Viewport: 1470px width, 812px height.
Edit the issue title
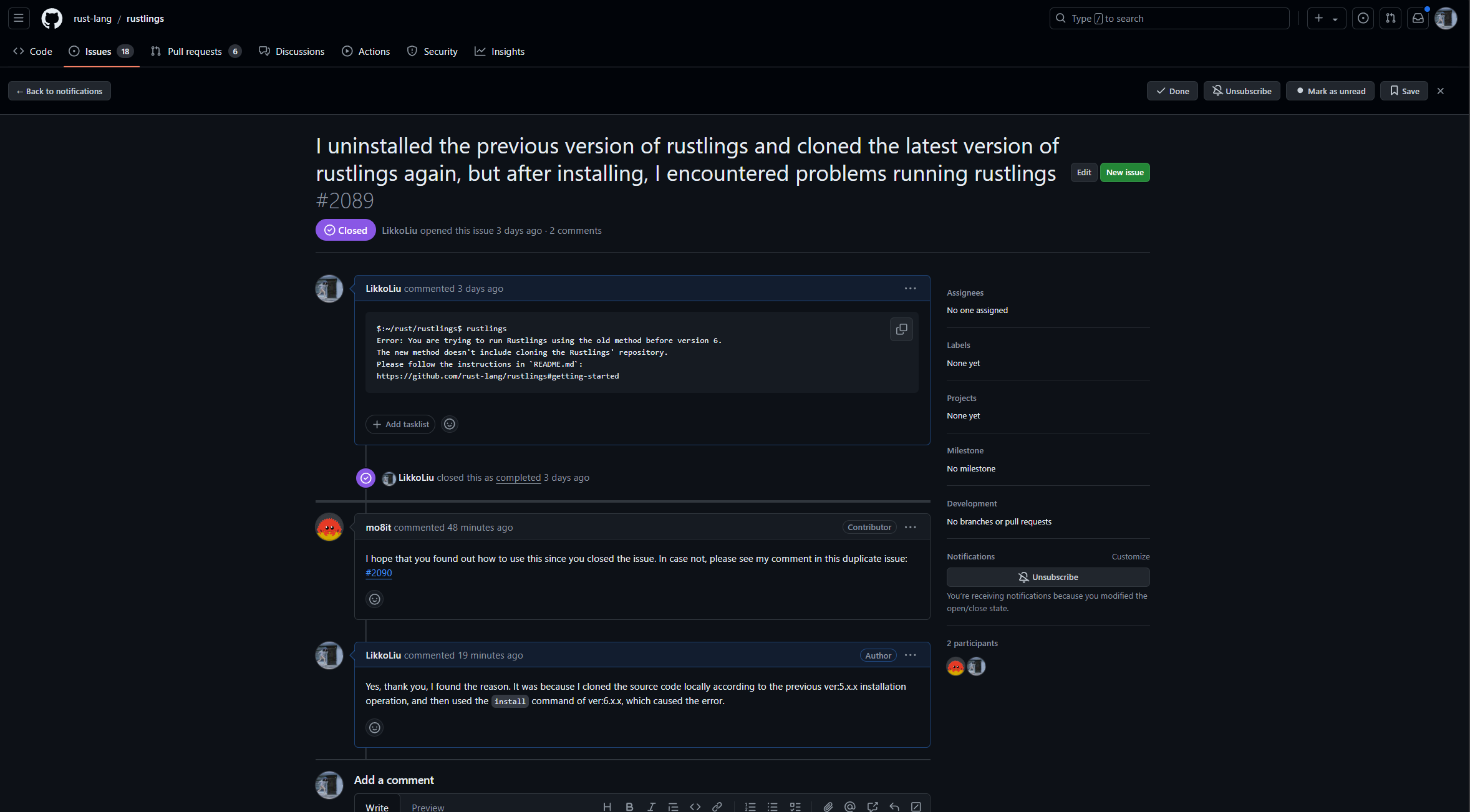coord(1084,172)
